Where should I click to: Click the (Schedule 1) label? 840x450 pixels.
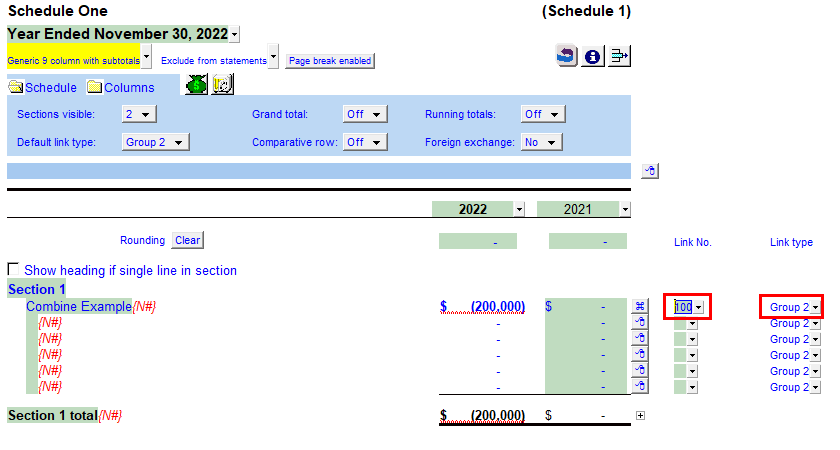586,11
